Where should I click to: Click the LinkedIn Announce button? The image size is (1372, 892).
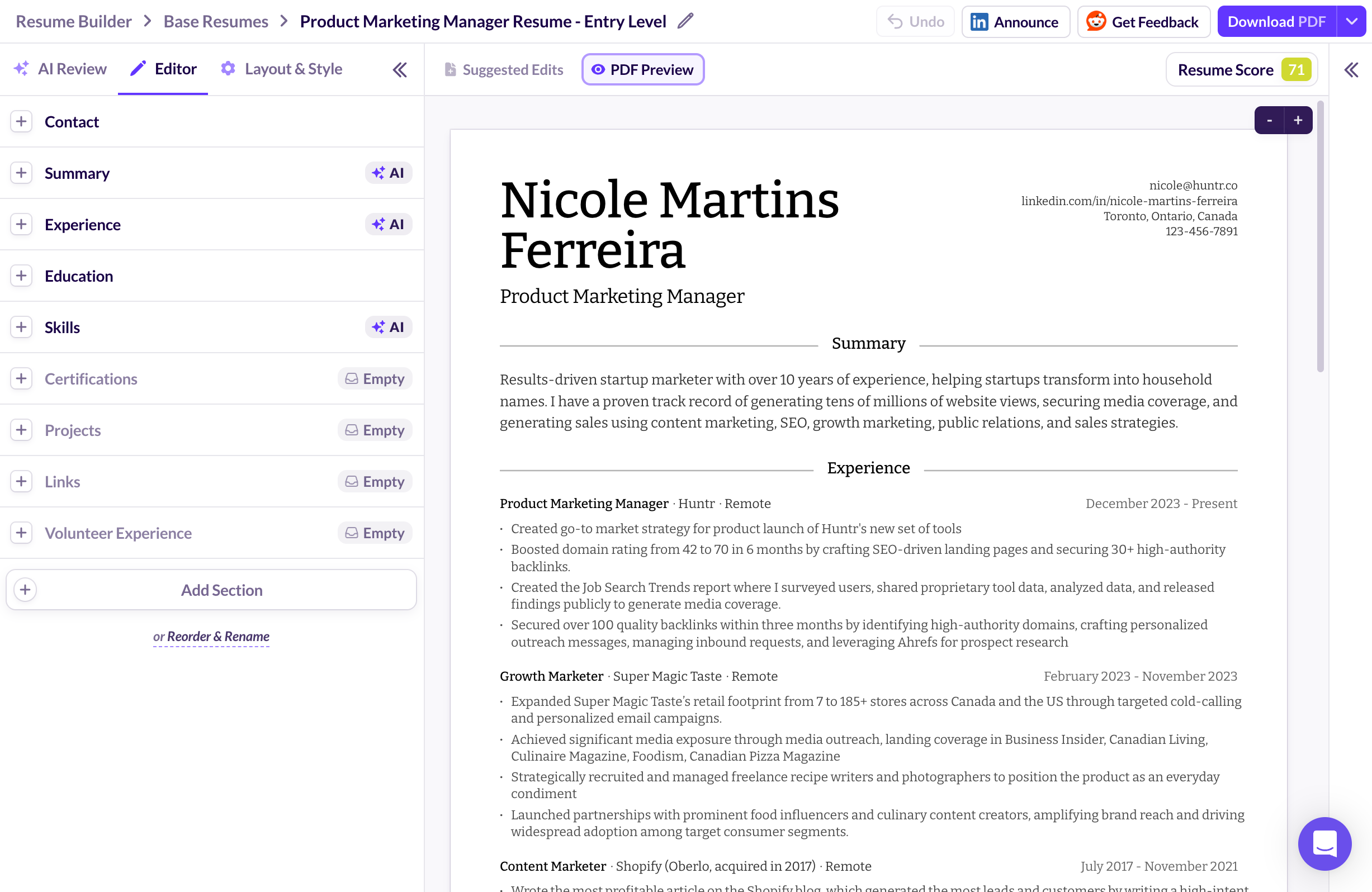[x=1015, y=22]
